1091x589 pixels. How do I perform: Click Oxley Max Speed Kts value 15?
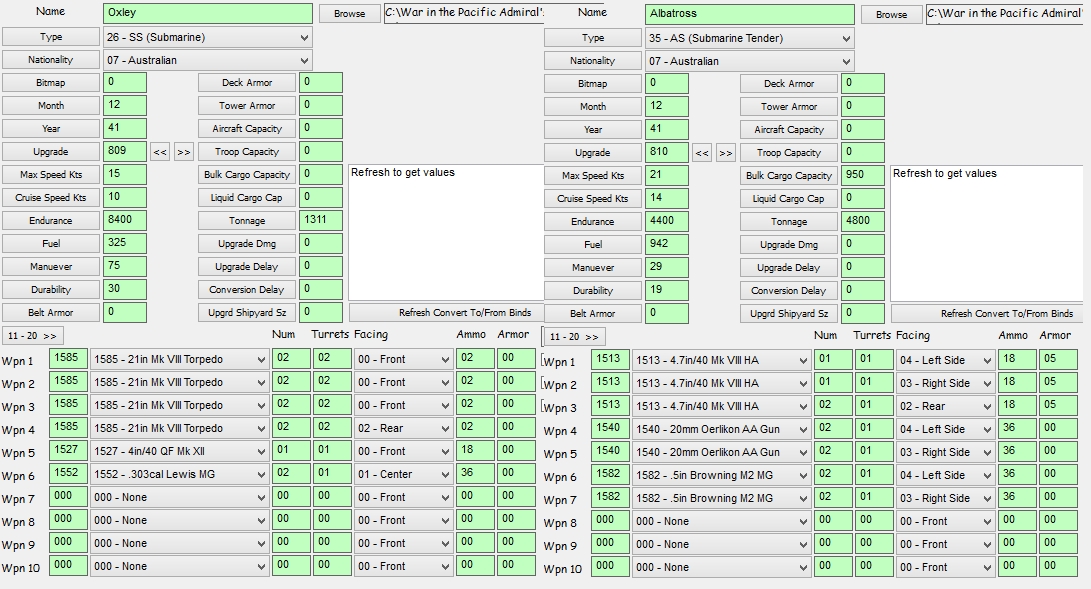tap(125, 174)
